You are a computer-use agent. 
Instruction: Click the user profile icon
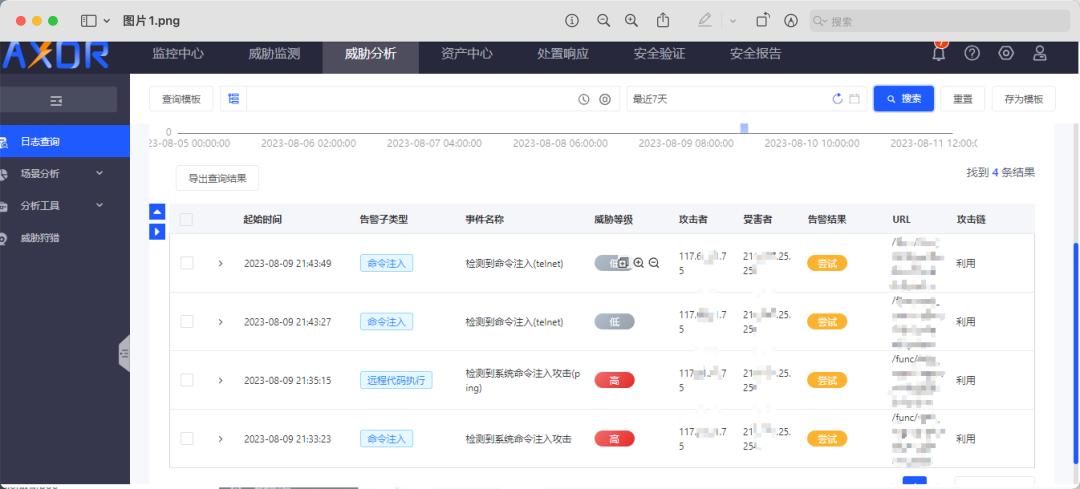[x=1040, y=54]
